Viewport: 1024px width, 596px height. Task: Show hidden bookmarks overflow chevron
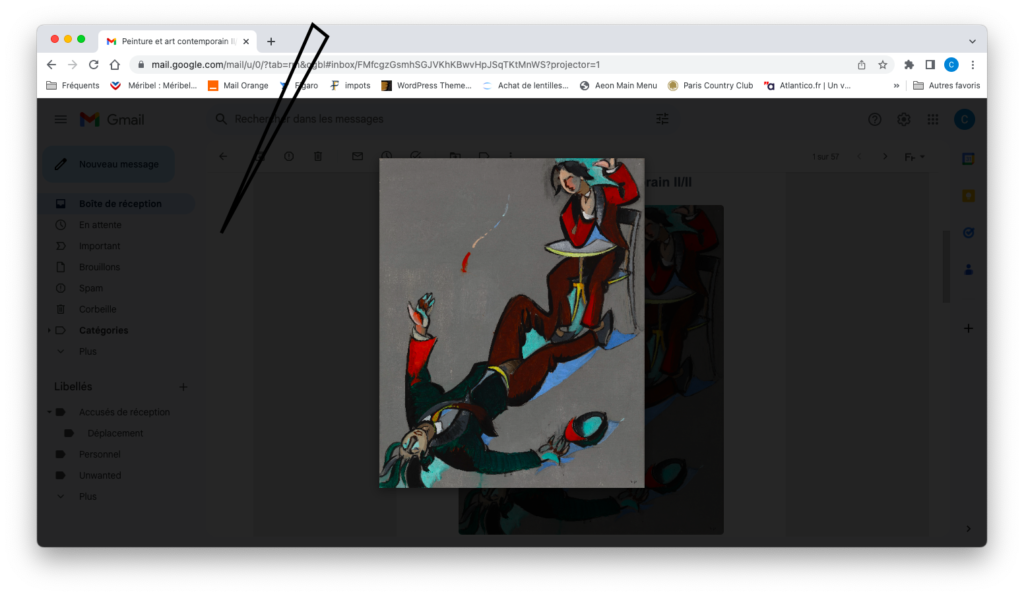click(896, 86)
